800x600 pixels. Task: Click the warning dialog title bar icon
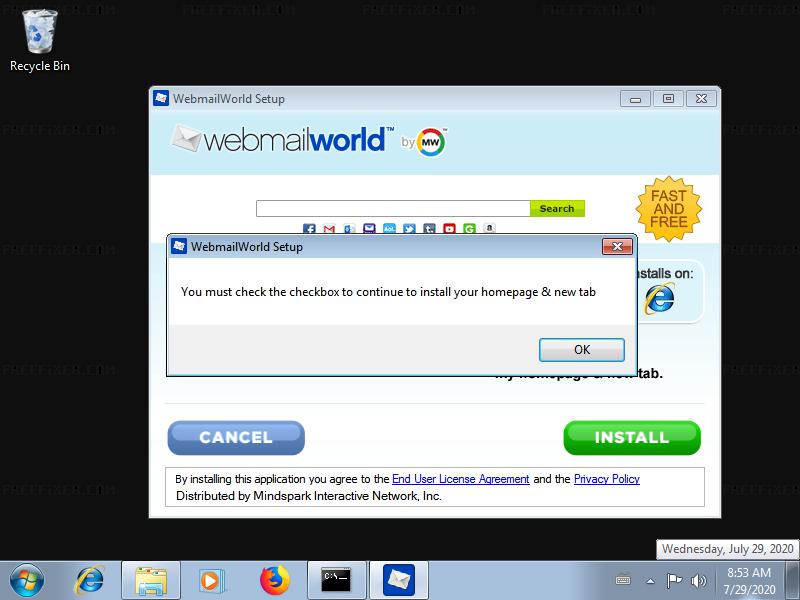pos(179,246)
